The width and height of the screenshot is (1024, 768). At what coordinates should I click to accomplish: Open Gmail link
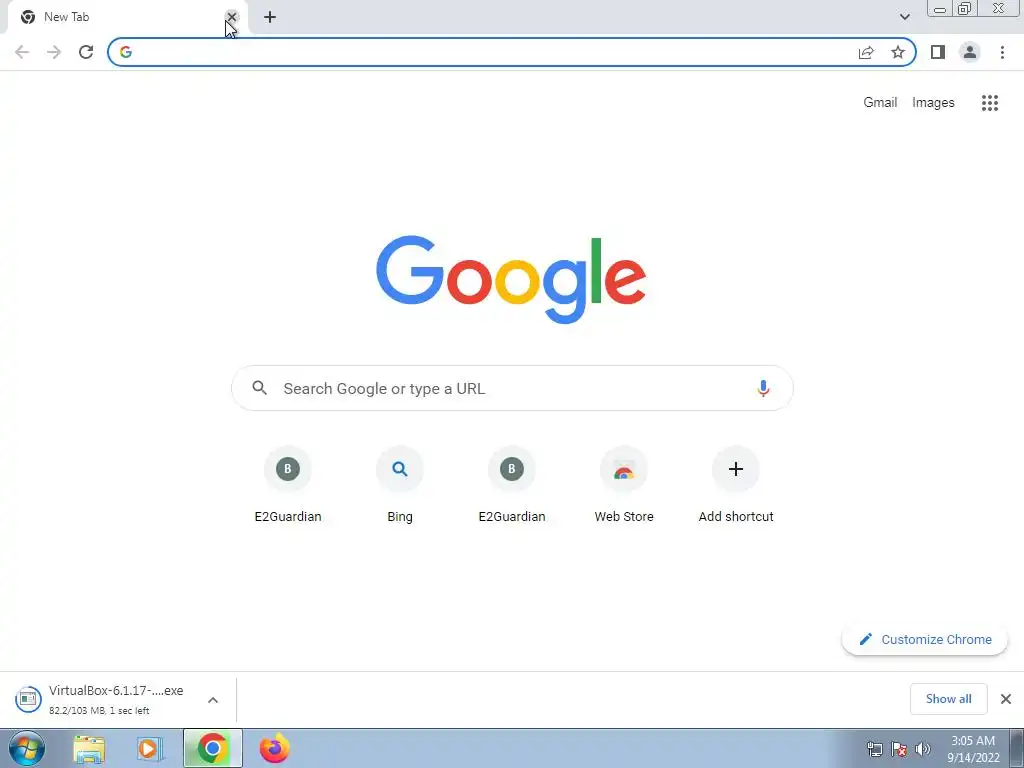(880, 103)
